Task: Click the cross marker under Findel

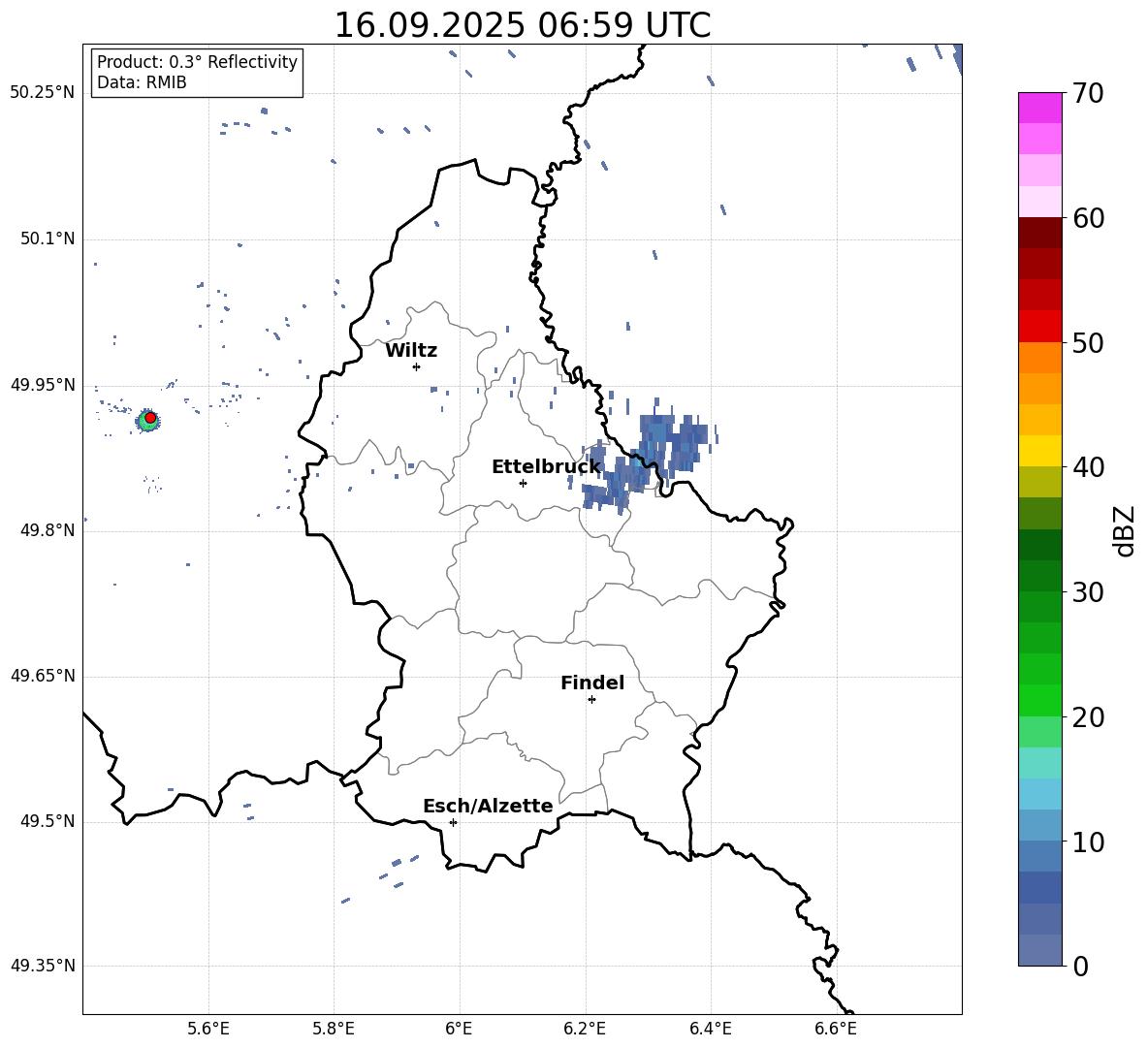Action: coord(591,700)
